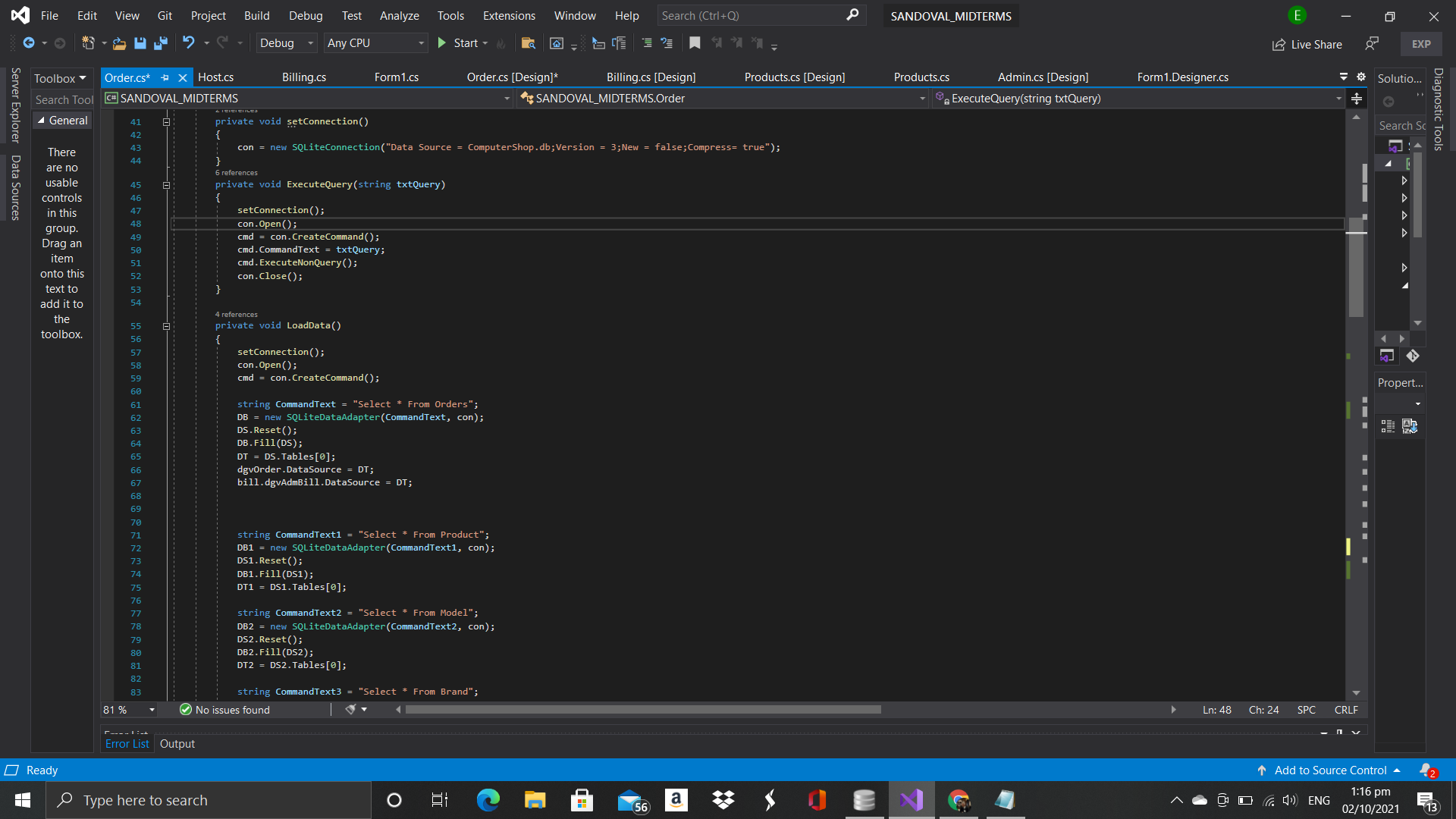Click the Live Share button label
1456x819 pixels.
1316,45
